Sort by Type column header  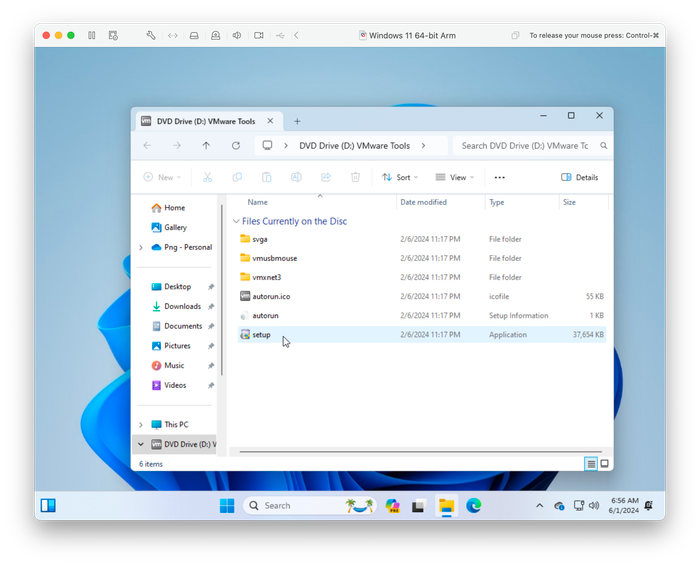(496, 202)
